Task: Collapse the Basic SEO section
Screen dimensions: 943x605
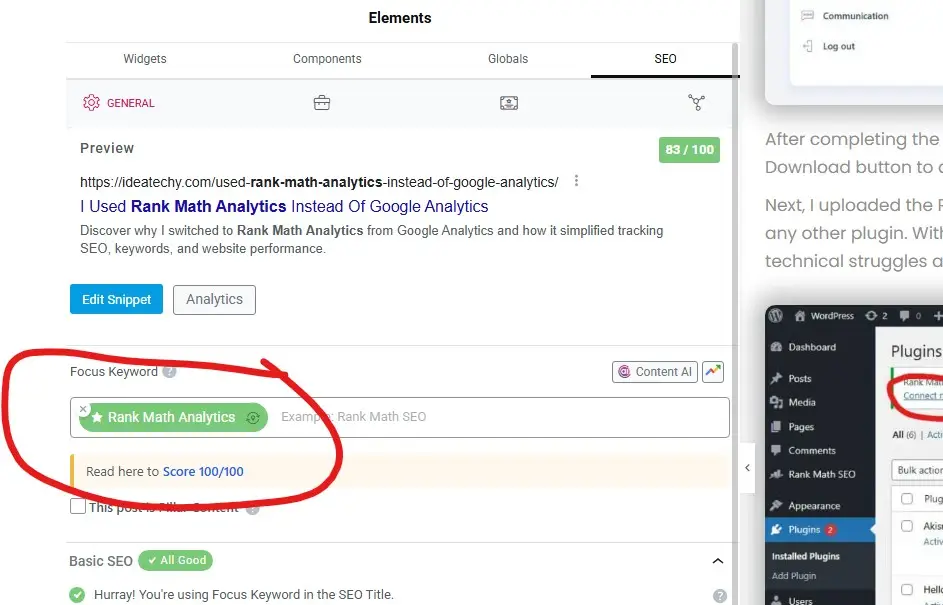Action: (717, 562)
